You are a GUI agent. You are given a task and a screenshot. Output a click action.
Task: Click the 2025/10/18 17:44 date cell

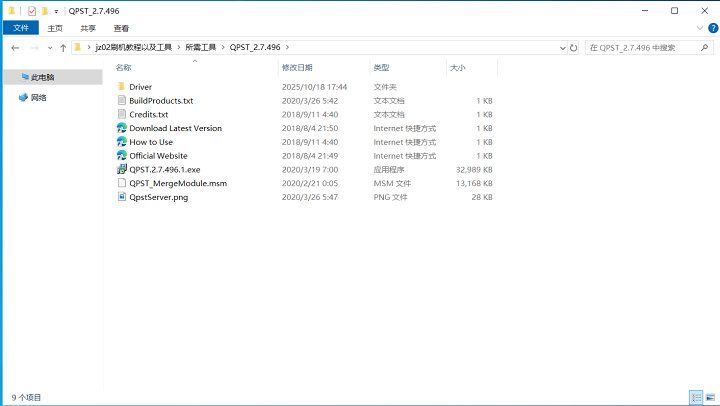pyautogui.click(x=315, y=87)
